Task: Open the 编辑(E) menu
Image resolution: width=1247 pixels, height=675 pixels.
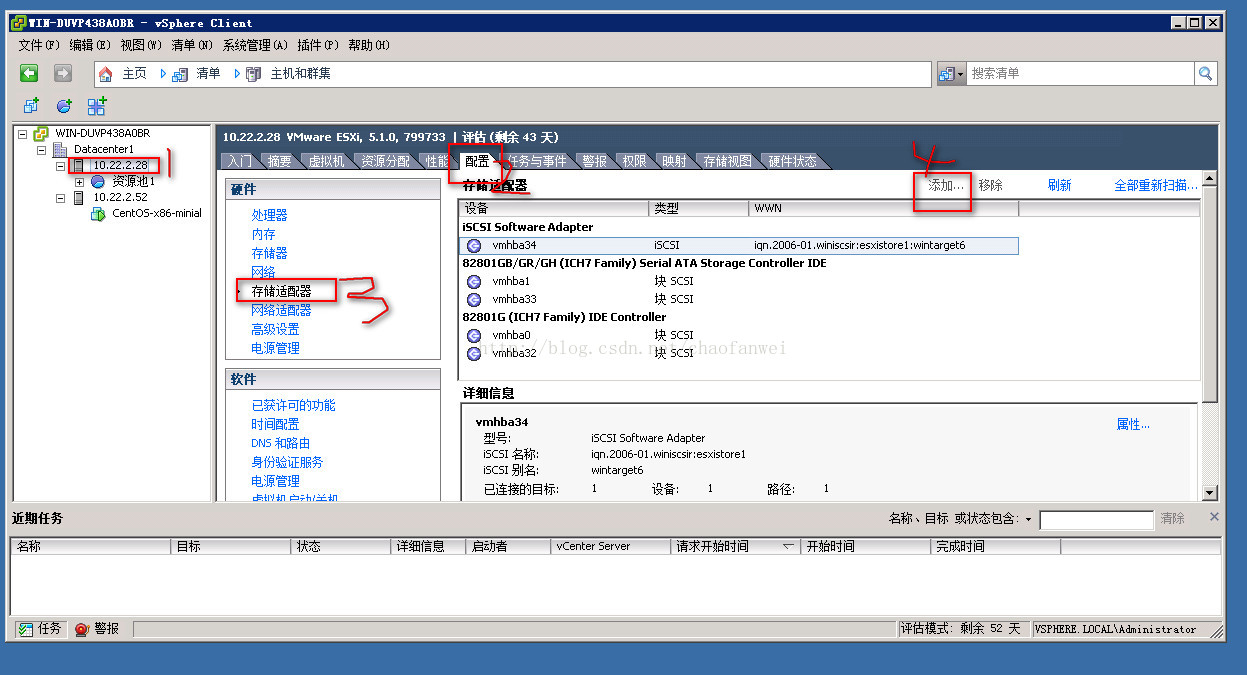Action: point(90,45)
